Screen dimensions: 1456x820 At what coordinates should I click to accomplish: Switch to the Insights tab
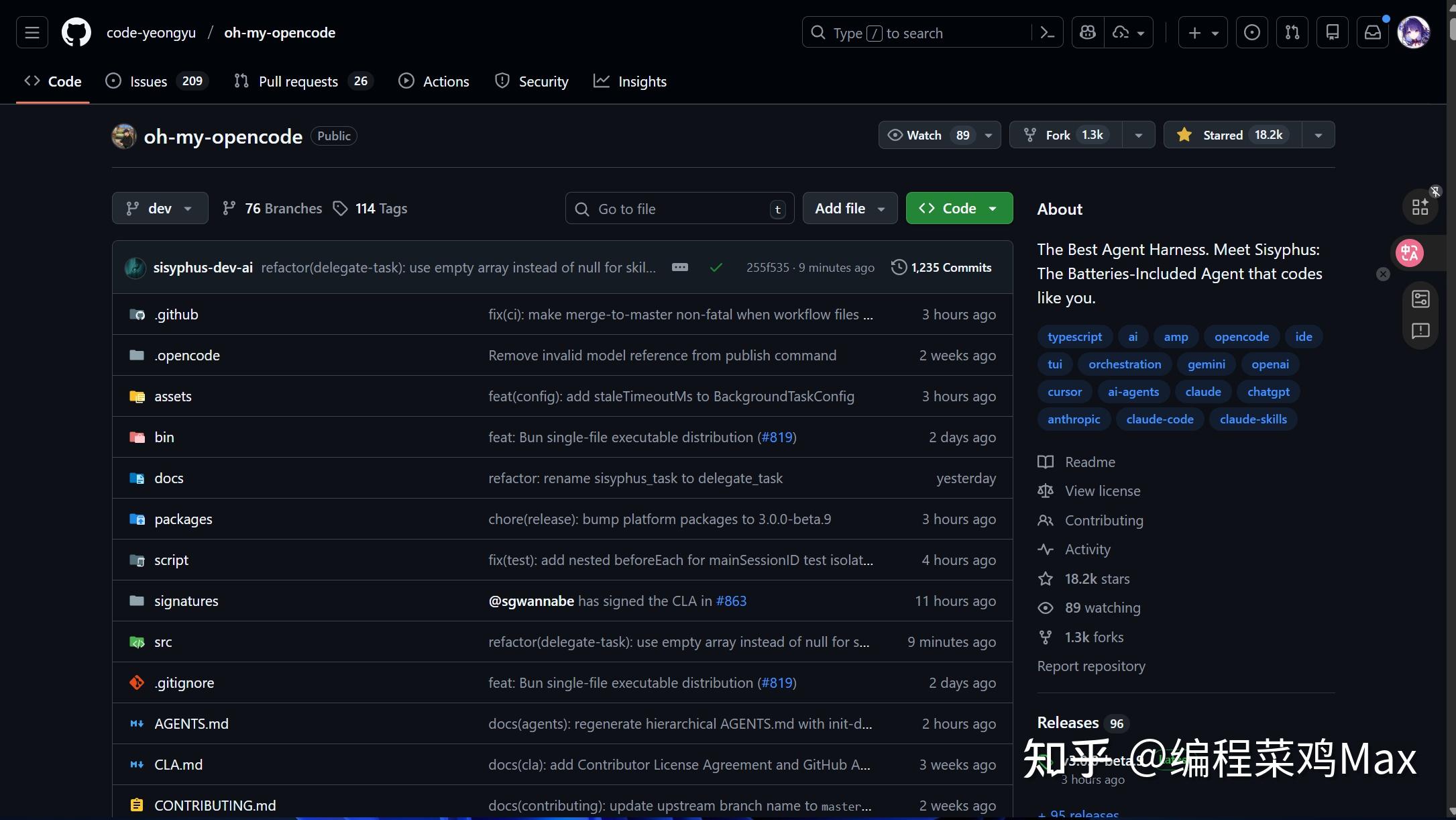pos(630,81)
